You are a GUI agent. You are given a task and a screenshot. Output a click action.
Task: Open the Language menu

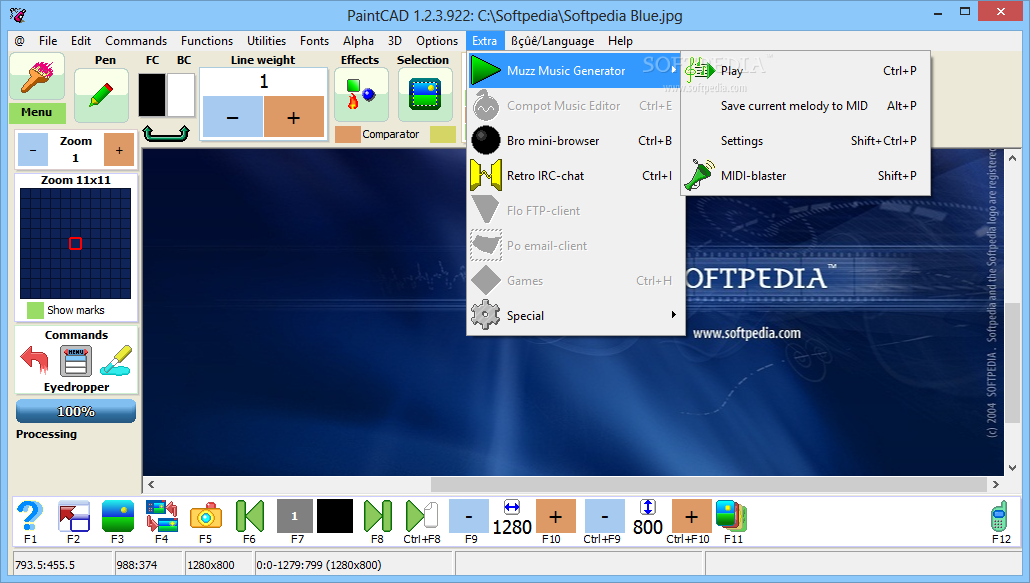[x=552, y=41]
